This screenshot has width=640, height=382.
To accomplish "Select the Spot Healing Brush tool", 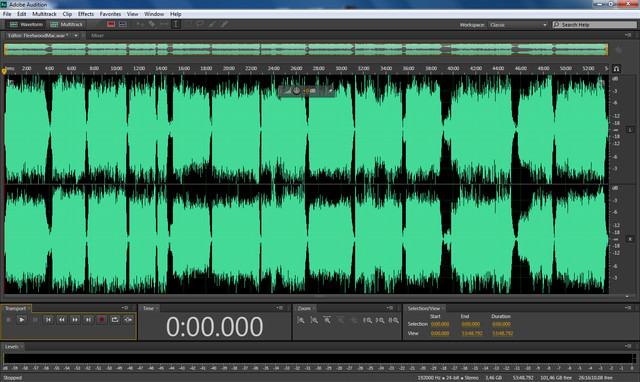I will 224,24.
